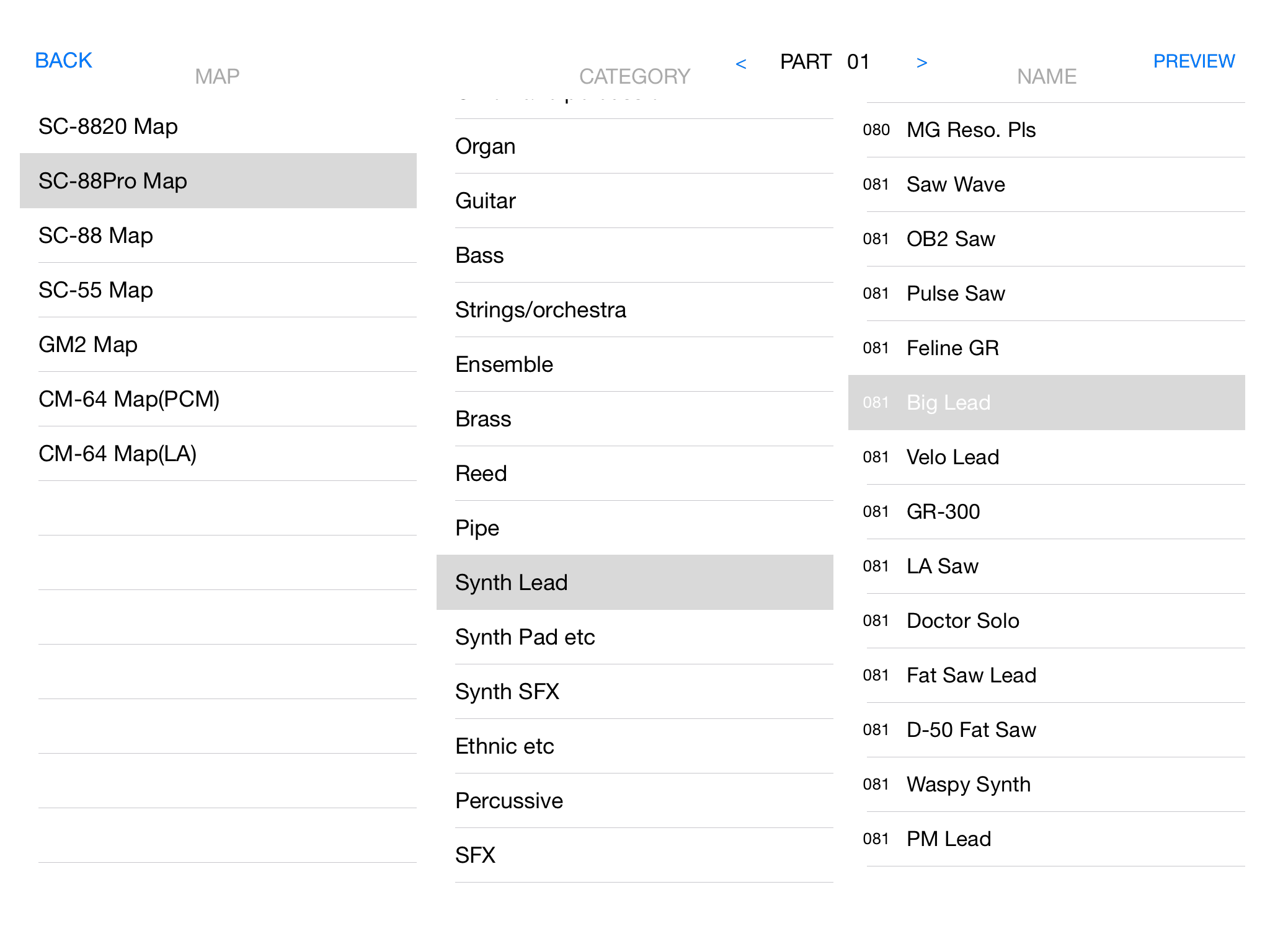Viewport: 1270px width, 952px height.
Task: Choose the Guitar category
Action: click(635, 201)
